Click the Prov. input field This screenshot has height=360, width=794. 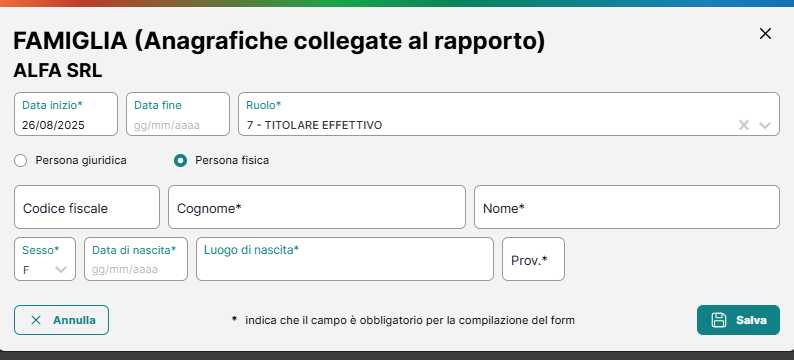pyautogui.click(x=533, y=259)
